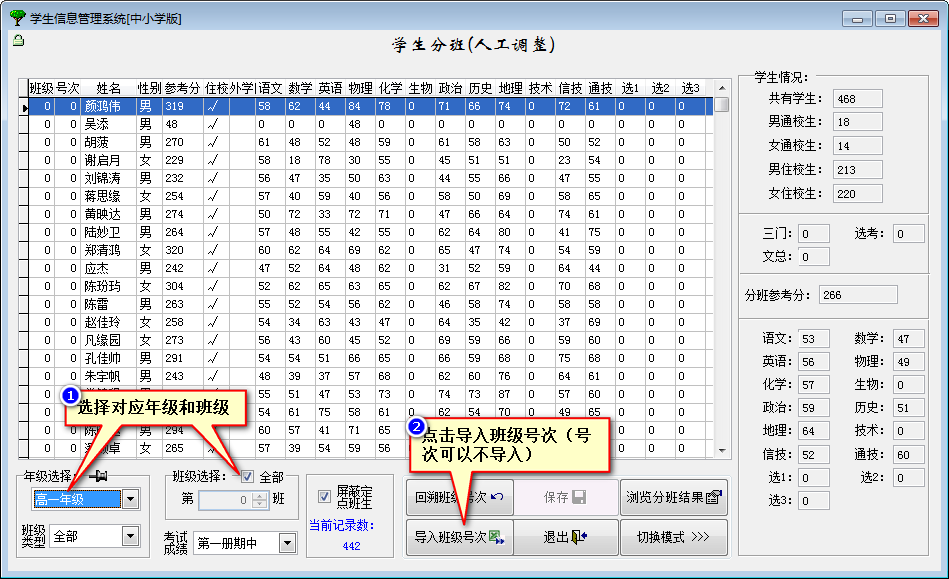This screenshot has width=949, height=579.
Task: Click numbered marker 2 on the callout
Action: point(415,427)
